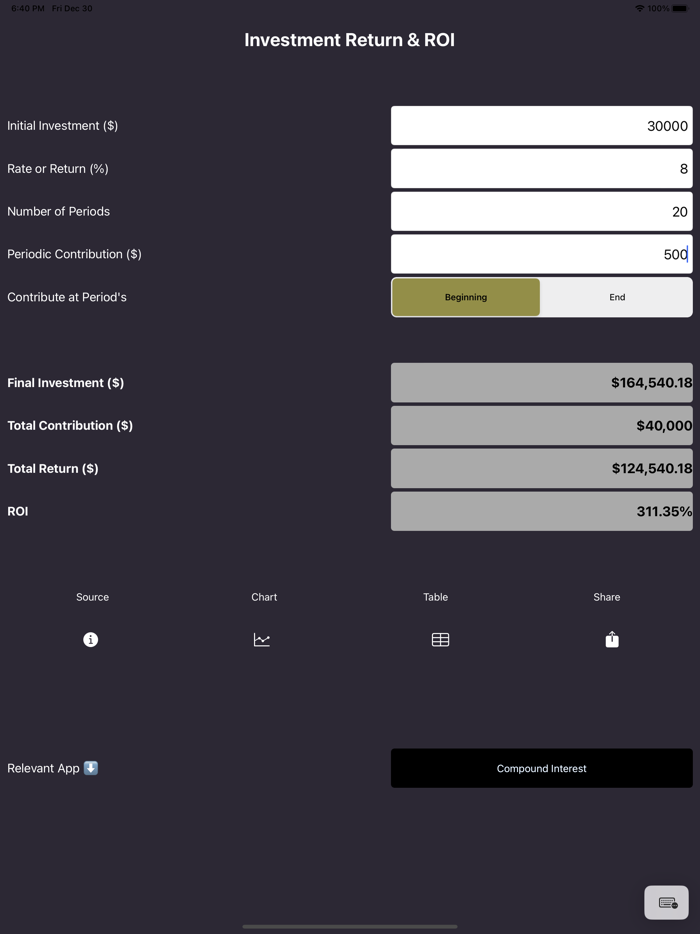Edit the Number of Periods field
Screen dimensions: 700x934
(541, 211)
